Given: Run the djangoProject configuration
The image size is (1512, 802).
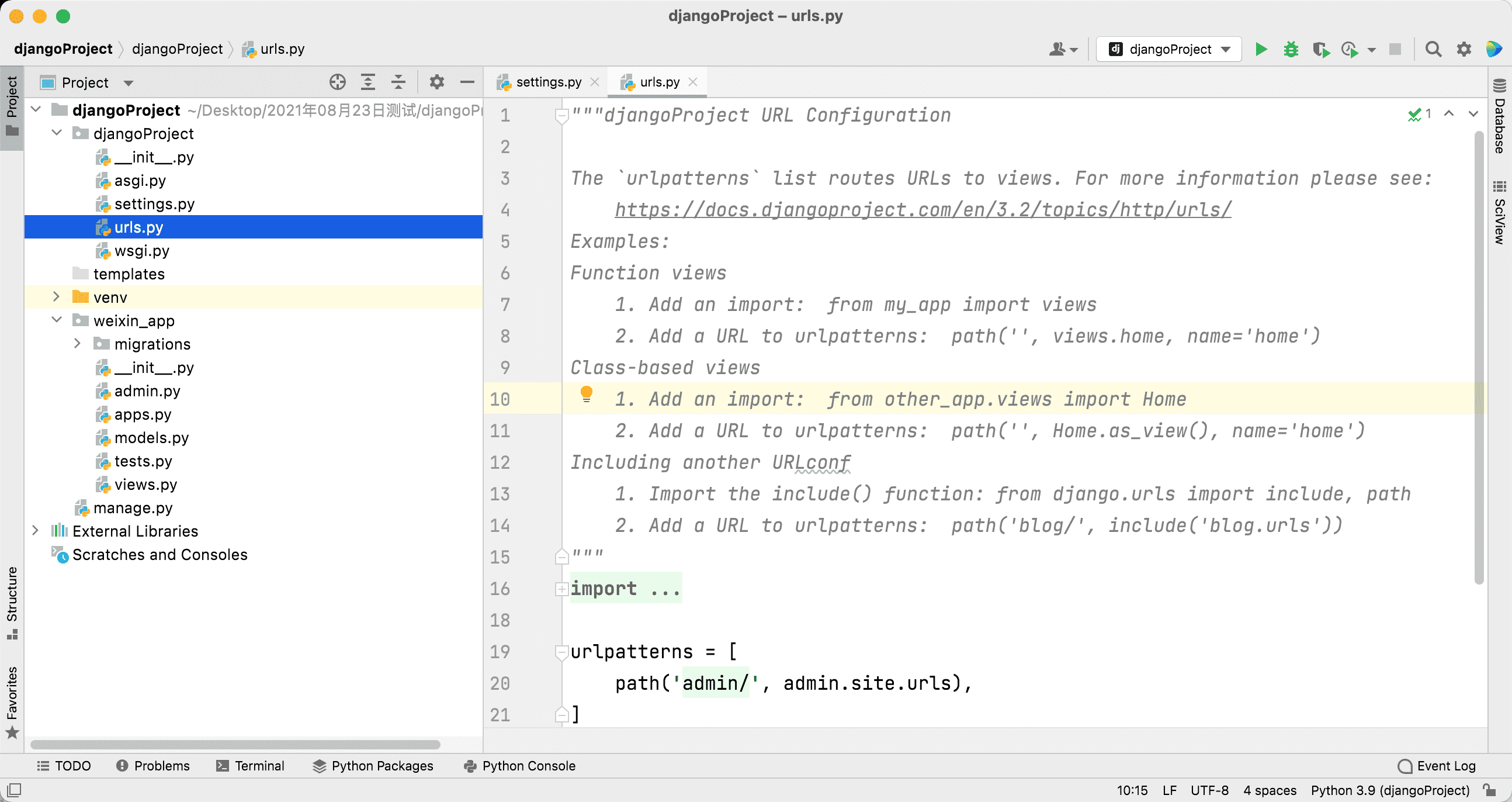Looking at the screenshot, I should click(1261, 49).
